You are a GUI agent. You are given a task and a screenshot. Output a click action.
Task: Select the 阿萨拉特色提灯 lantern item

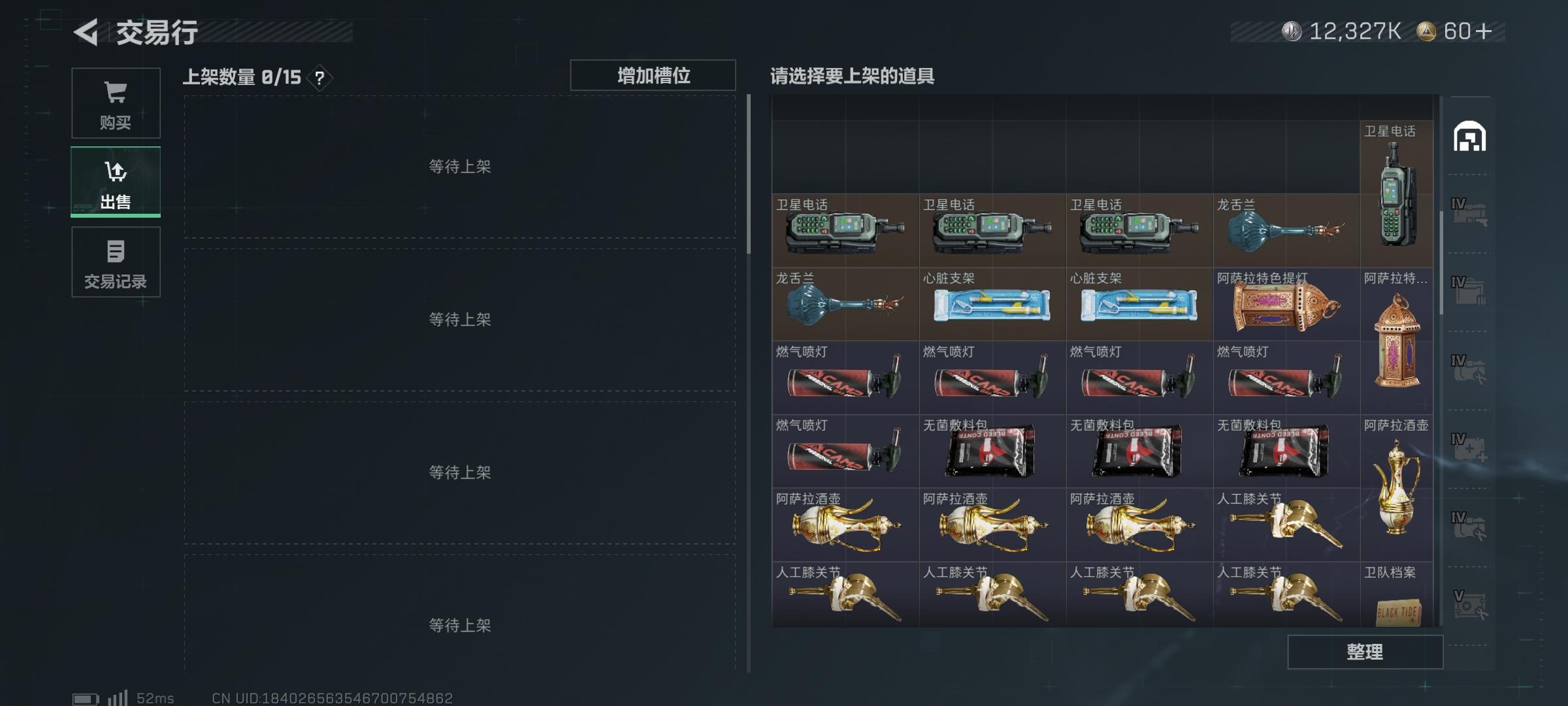point(1286,305)
